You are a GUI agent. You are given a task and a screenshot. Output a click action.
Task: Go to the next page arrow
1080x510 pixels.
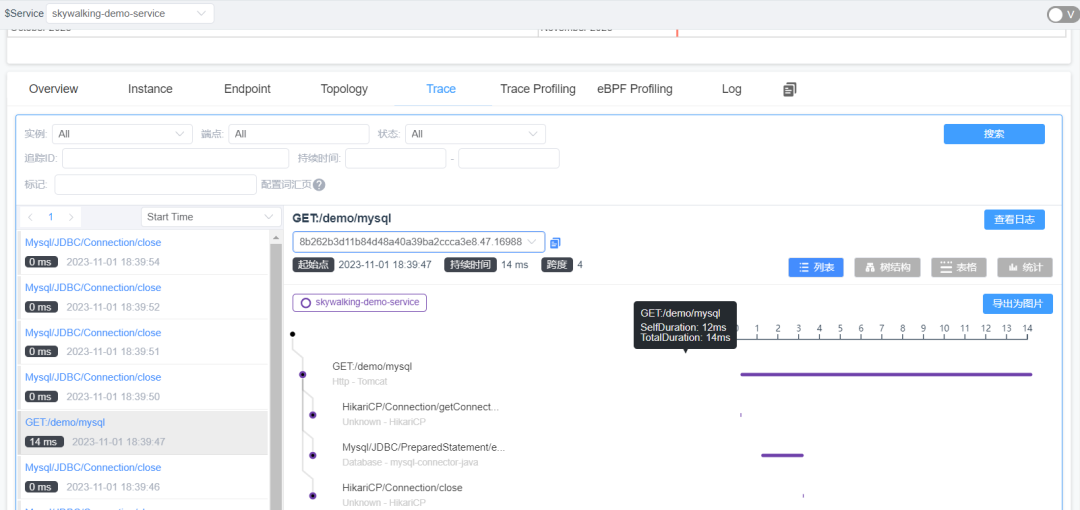tap(70, 217)
